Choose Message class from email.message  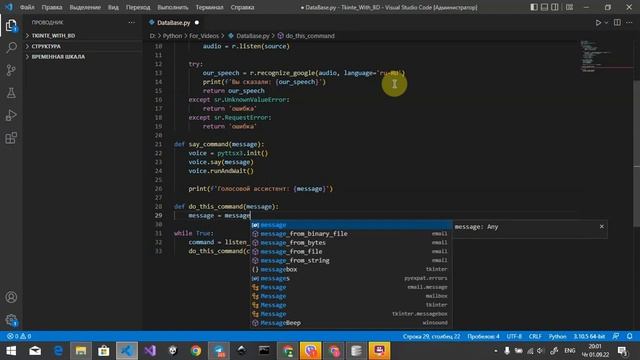(351, 287)
